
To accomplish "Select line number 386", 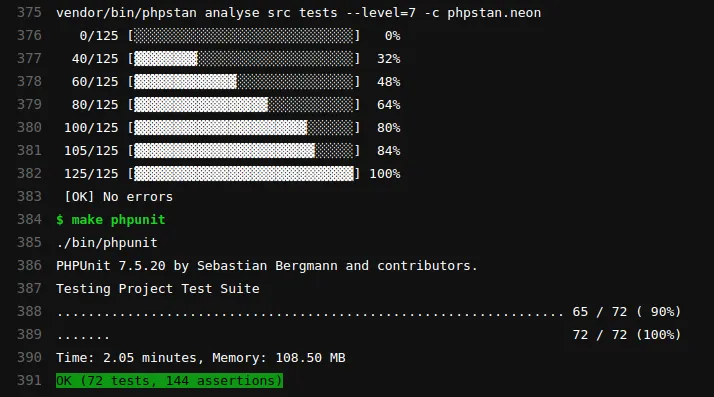I will point(29,265).
